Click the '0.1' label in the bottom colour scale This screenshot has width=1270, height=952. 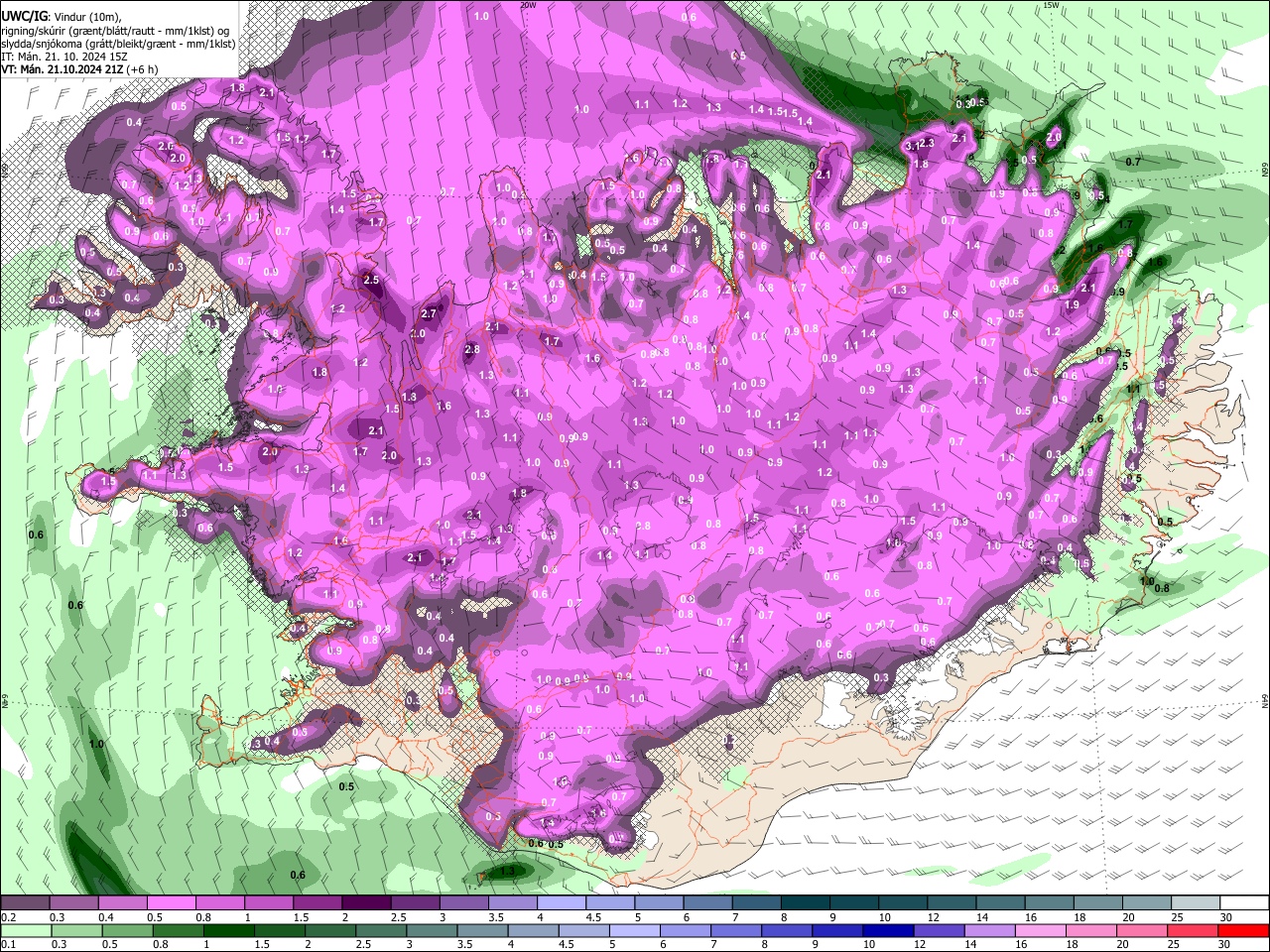pos(8,943)
